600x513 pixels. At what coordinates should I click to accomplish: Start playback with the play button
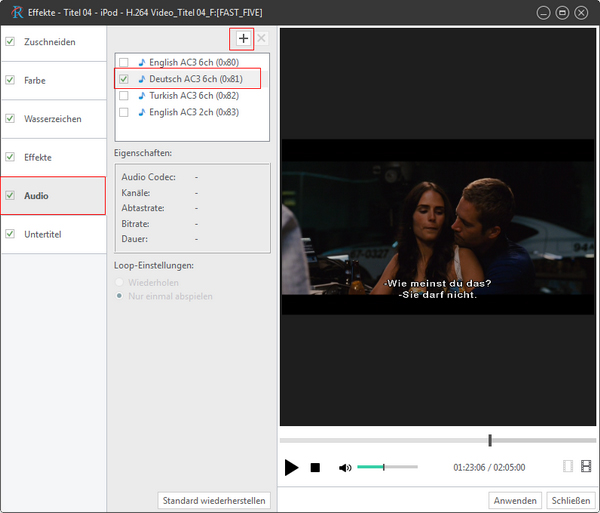(x=291, y=467)
